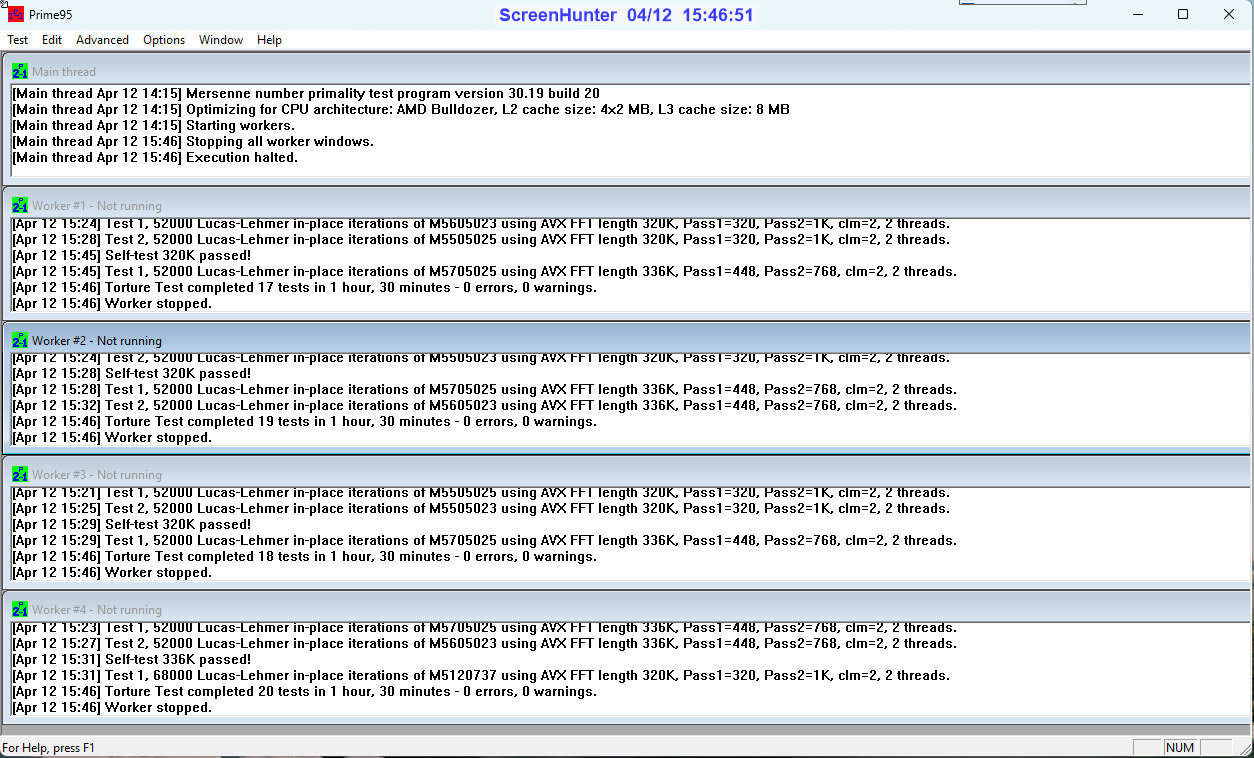Click Worker #2 'Worker stopped.' line
The height and width of the screenshot is (758, 1254).
point(112,438)
